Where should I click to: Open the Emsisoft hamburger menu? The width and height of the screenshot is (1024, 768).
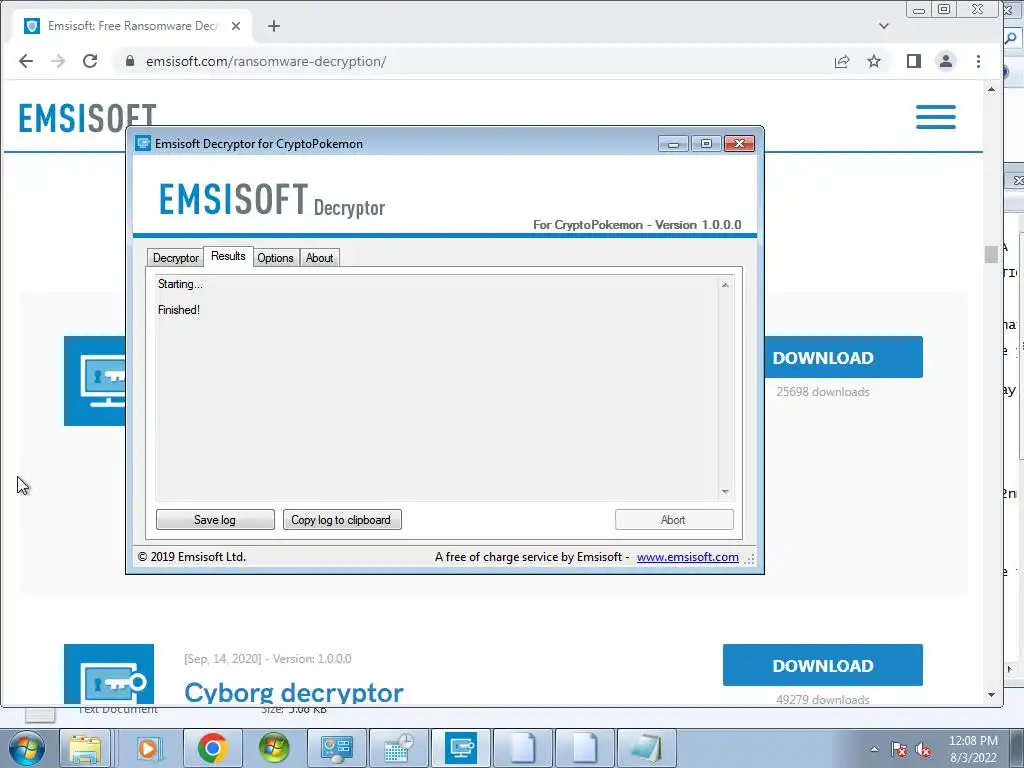(936, 117)
